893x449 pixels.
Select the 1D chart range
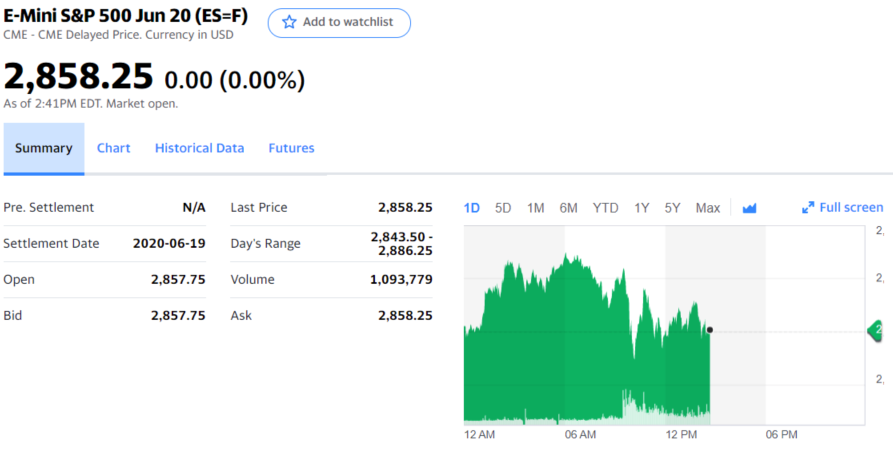[x=472, y=208]
